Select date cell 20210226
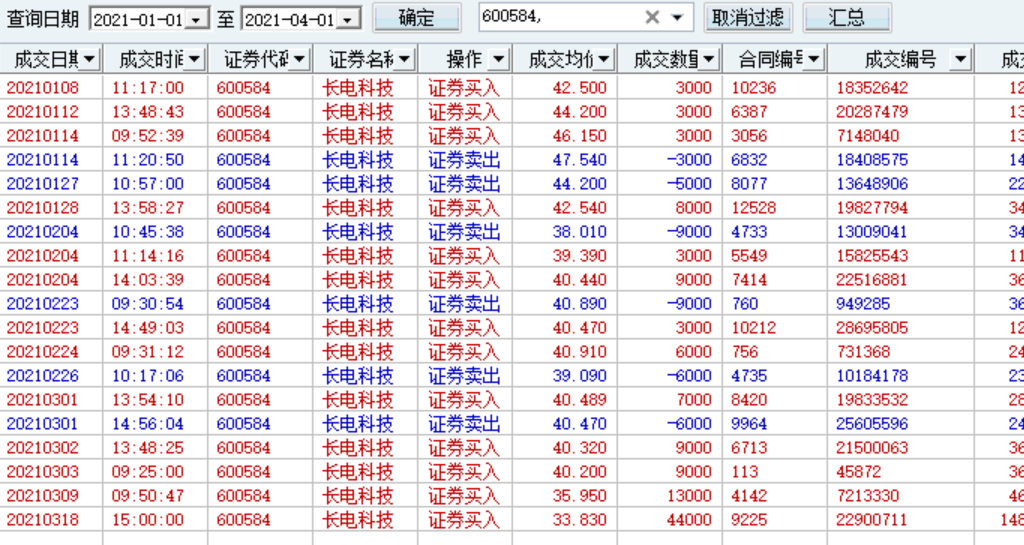1024x545 pixels. (x=42, y=376)
